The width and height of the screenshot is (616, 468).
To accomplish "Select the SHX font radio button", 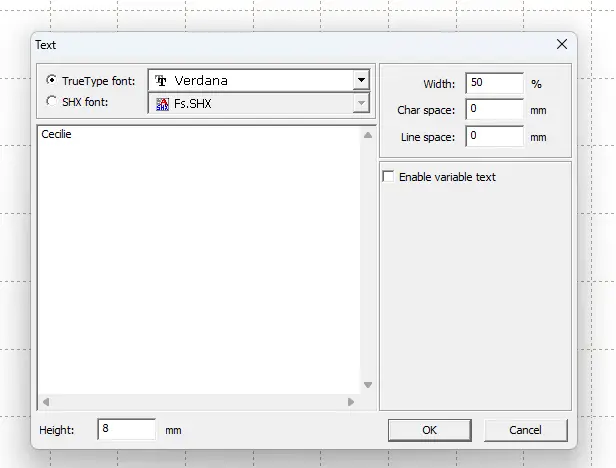I will click(x=51, y=101).
